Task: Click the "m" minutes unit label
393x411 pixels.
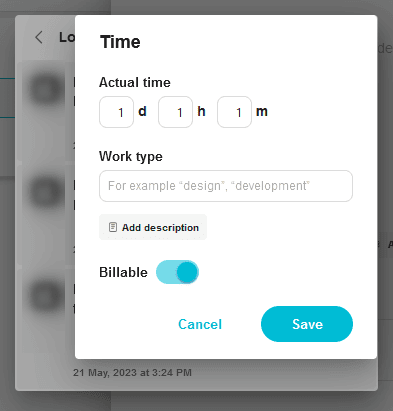Action: coord(262,112)
